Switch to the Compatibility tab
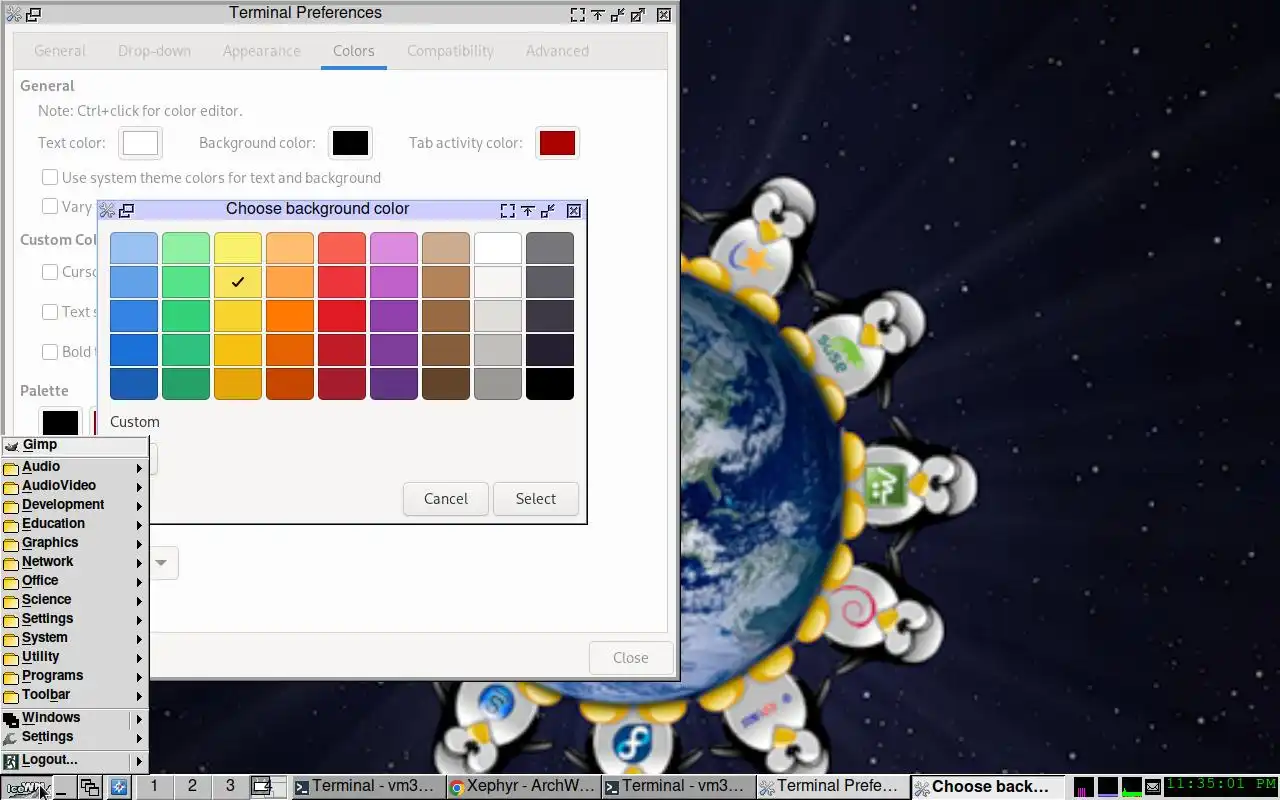The height and width of the screenshot is (800, 1280). [x=450, y=51]
